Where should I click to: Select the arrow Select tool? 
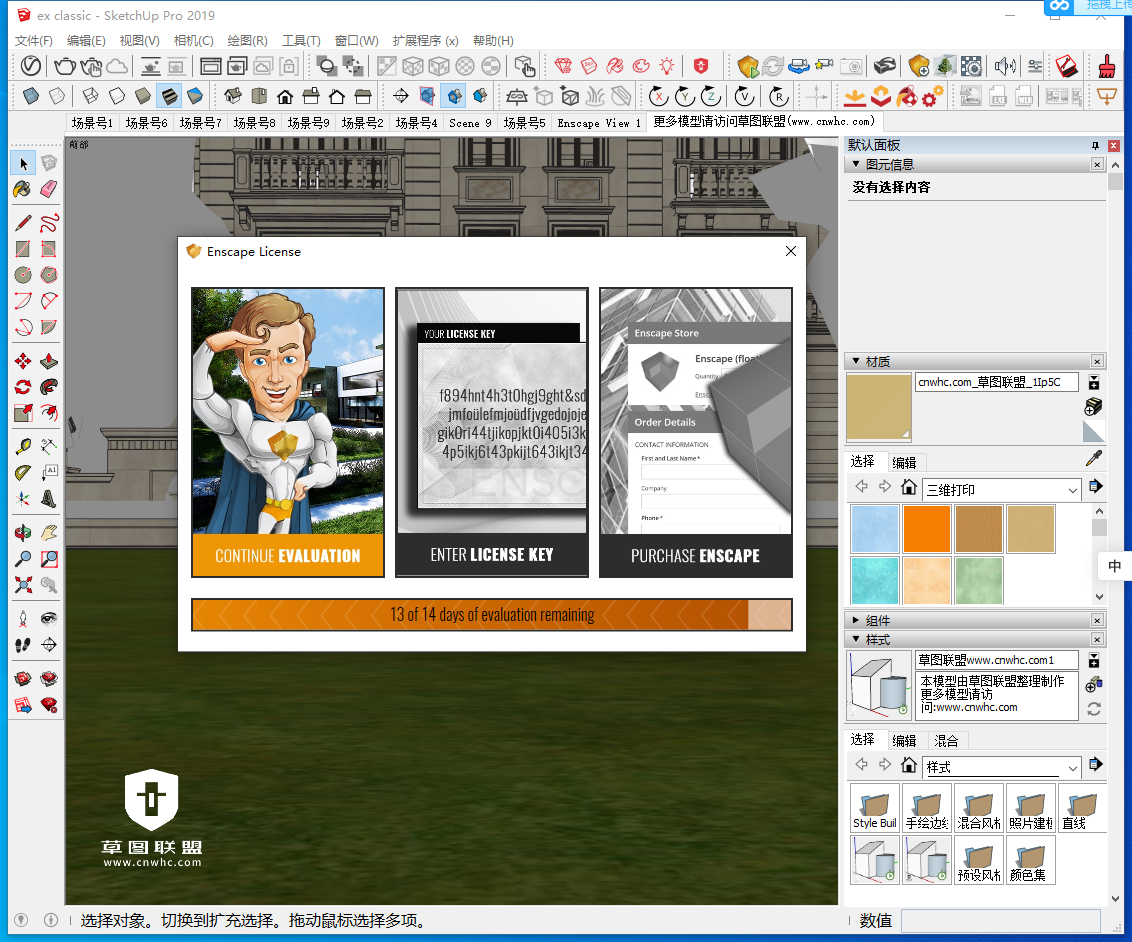[x=23, y=164]
